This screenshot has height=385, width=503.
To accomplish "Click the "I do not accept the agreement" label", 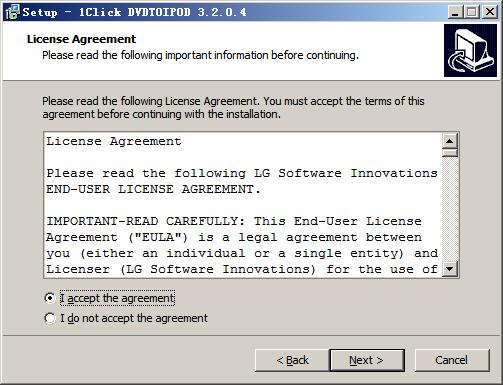I will click(x=134, y=318).
